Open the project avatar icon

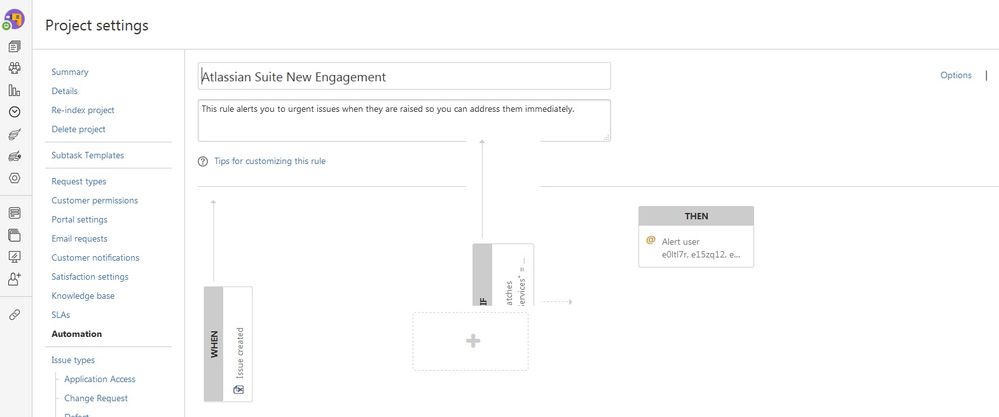pyautogui.click(x=14, y=19)
